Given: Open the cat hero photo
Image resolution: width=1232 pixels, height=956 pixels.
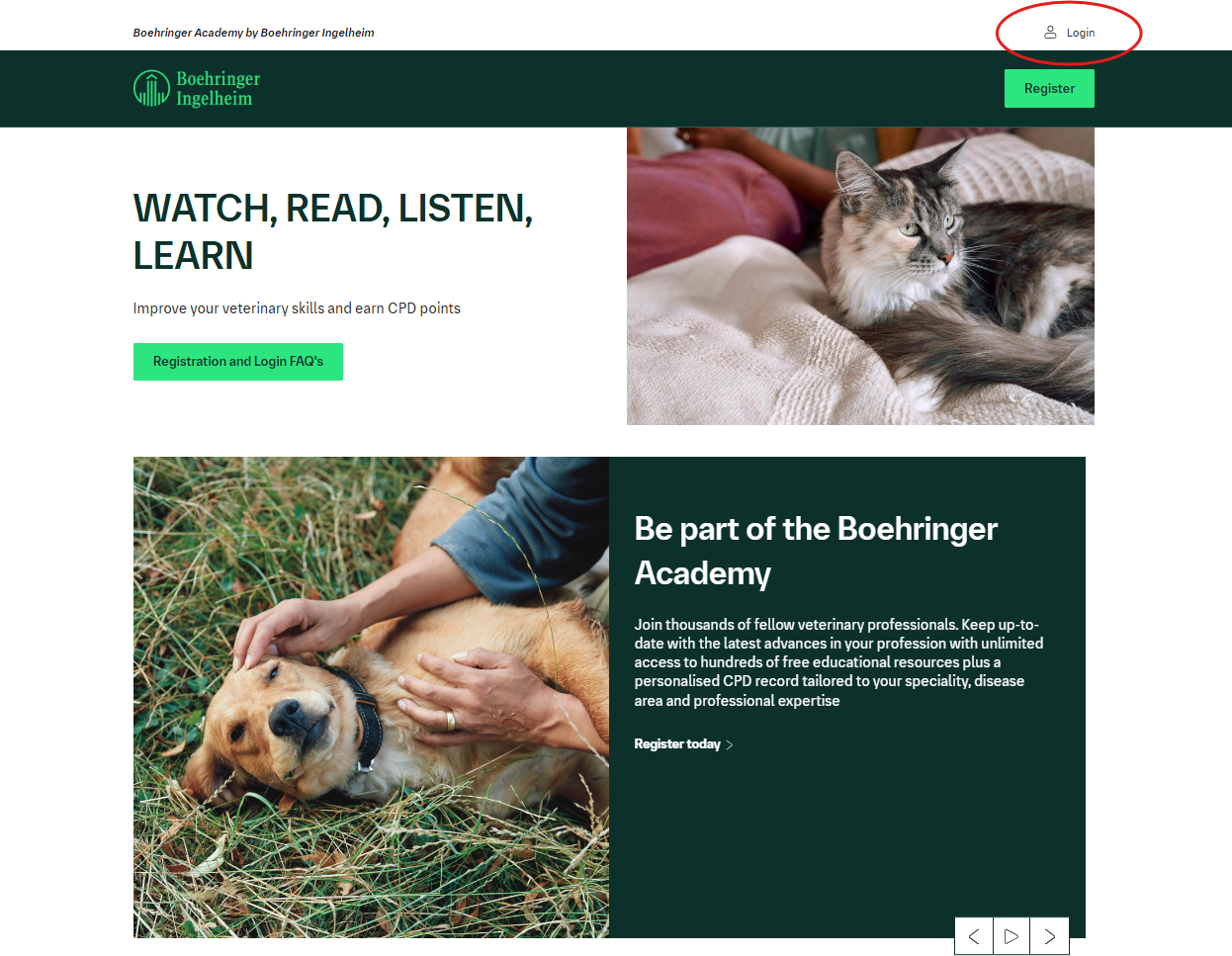Looking at the screenshot, I should tap(860, 276).
